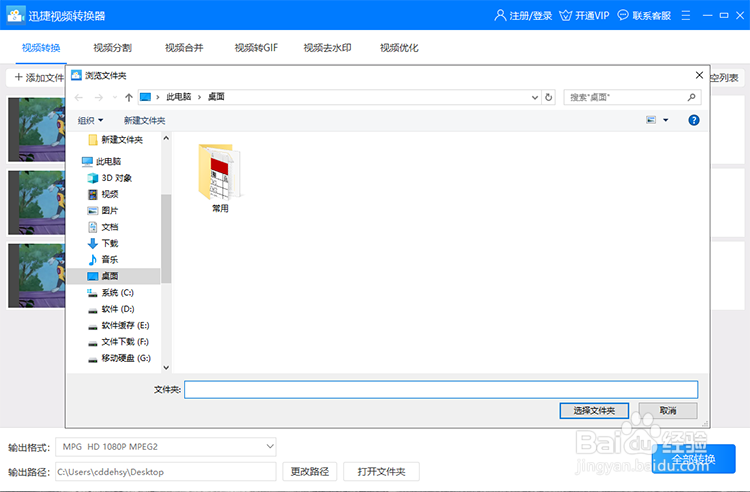Click the search magnifier icon

coord(691,98)
